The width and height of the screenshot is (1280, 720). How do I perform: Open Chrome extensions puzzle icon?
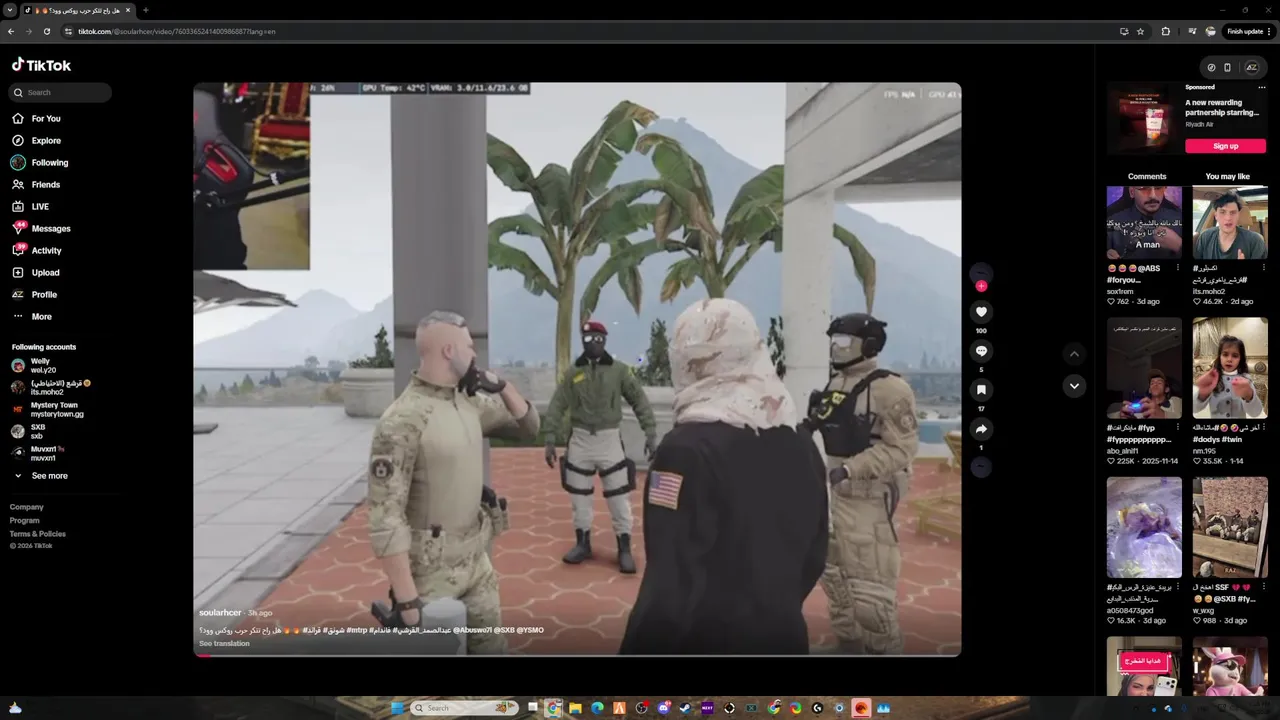coord(1166,31)
